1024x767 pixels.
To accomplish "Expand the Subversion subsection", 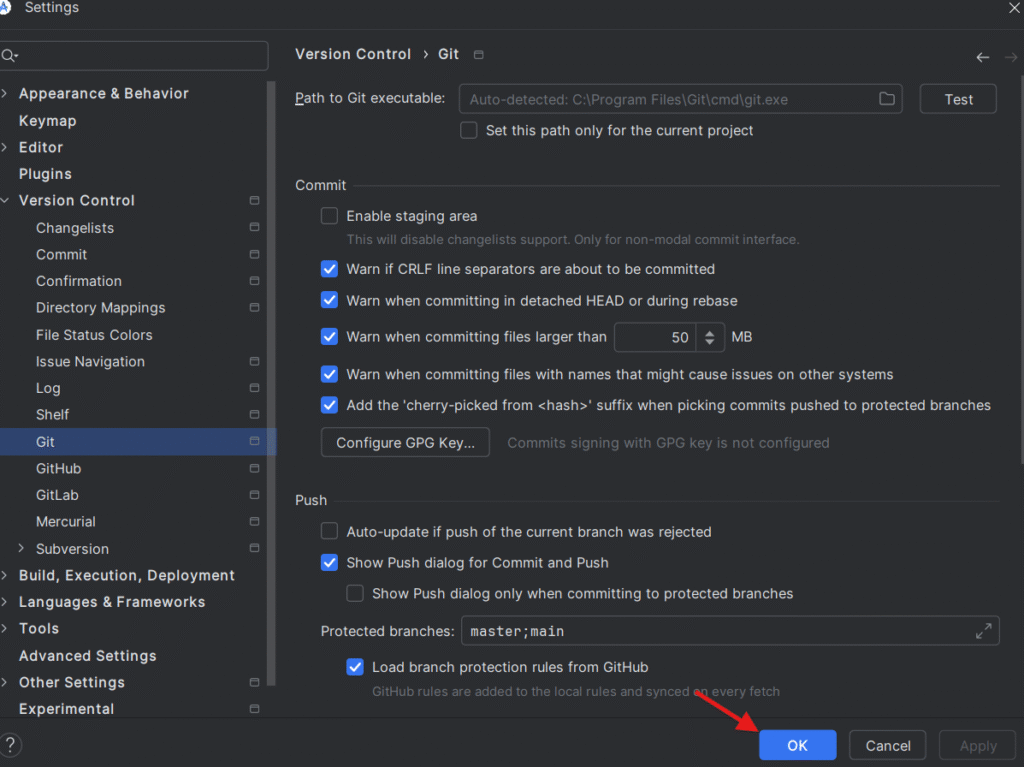I will click(x=22, y=548).
